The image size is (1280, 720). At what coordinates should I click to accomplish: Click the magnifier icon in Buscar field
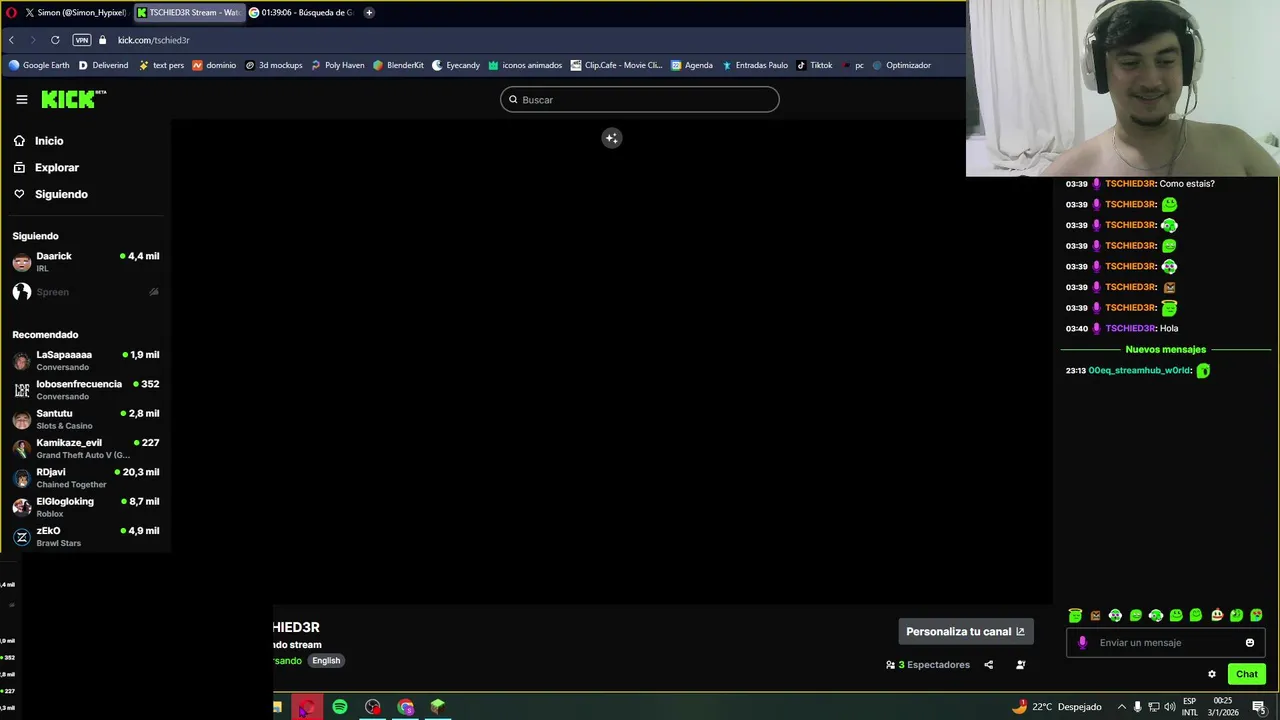point(513,100)
